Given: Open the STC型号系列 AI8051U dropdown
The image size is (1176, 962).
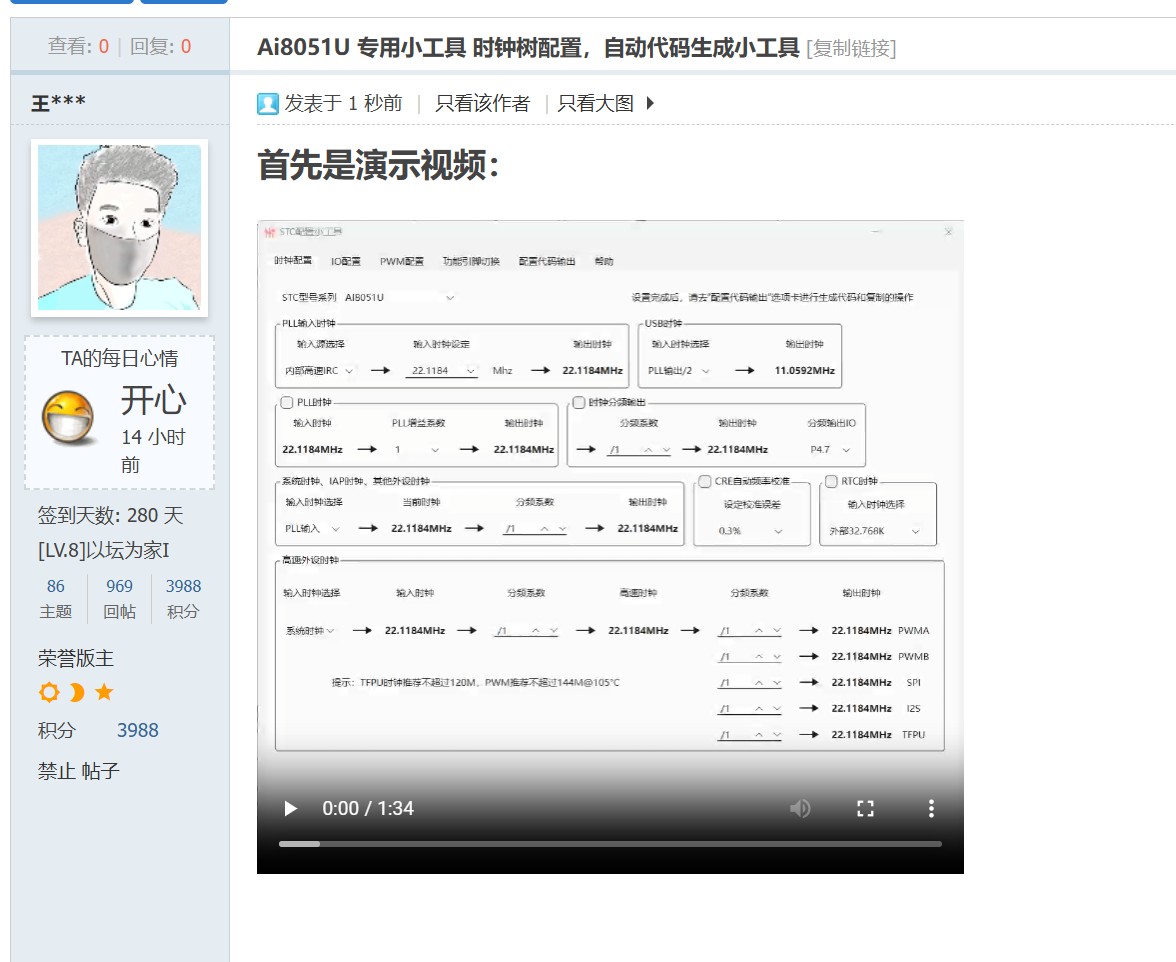Looking at the screenshot, I should click(399, 298).
